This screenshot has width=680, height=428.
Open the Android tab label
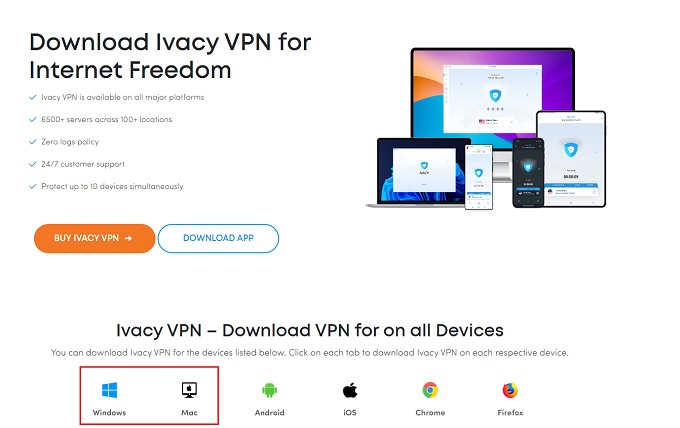coord(269,412)
